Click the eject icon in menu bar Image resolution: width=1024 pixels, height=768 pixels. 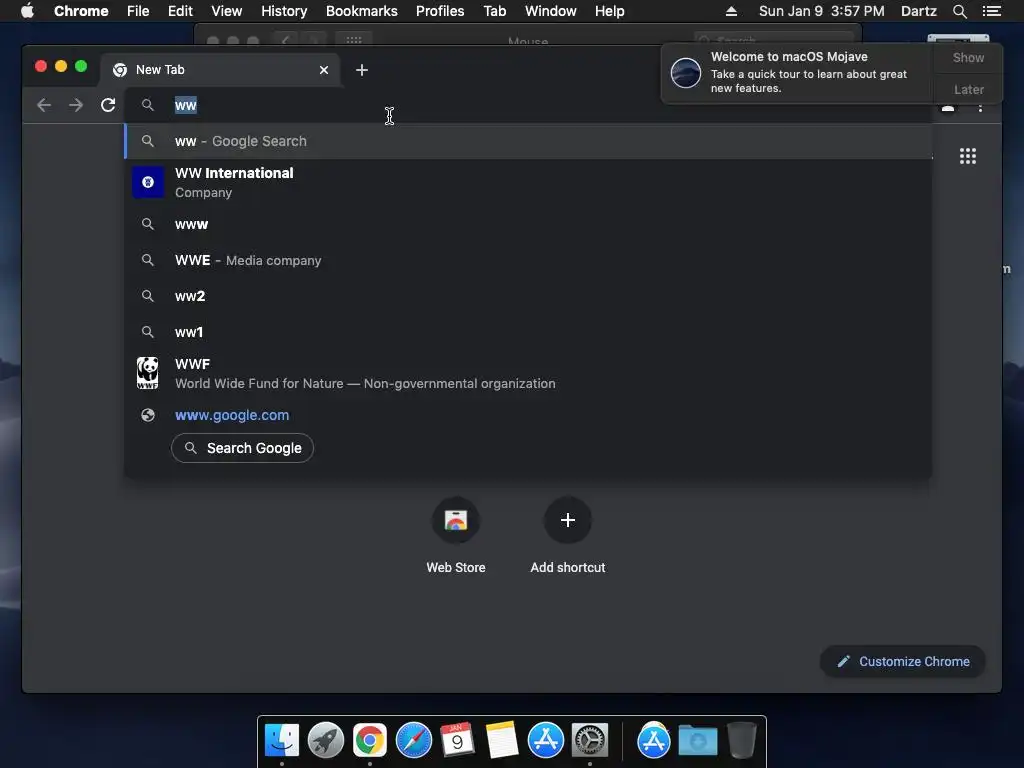pos(731,11)
